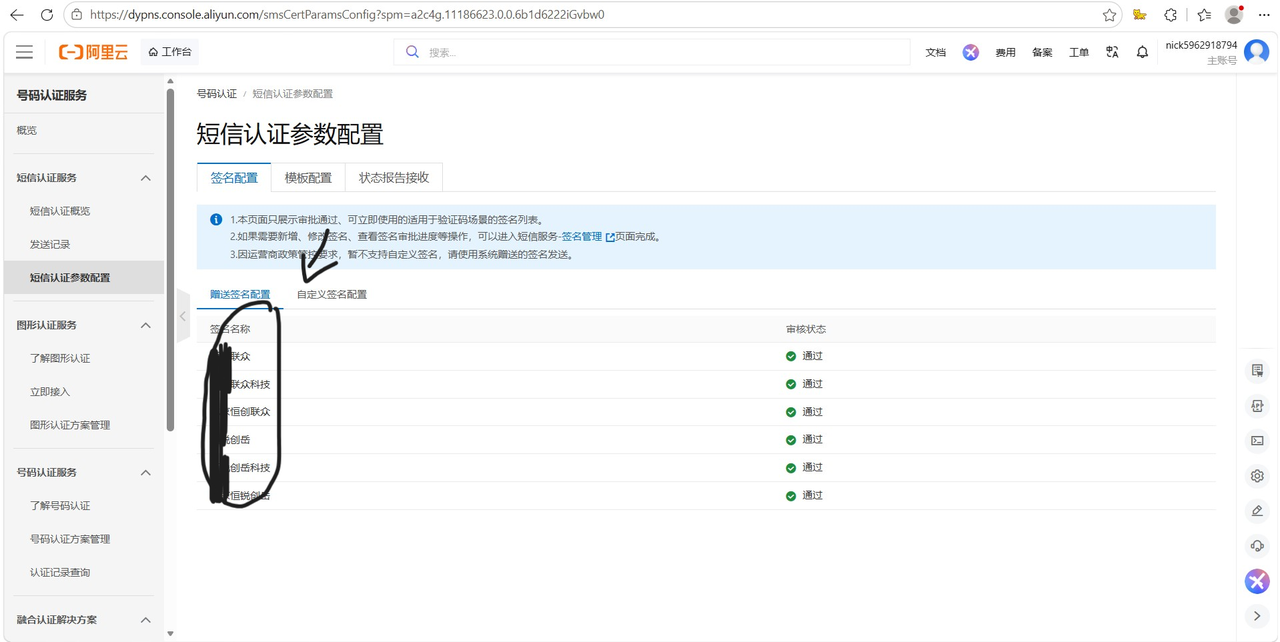The height and width of the screenshot is (642, 1280).
Task: Click the sidebar vertical scrollbar
Action: (x=170, y=260)
